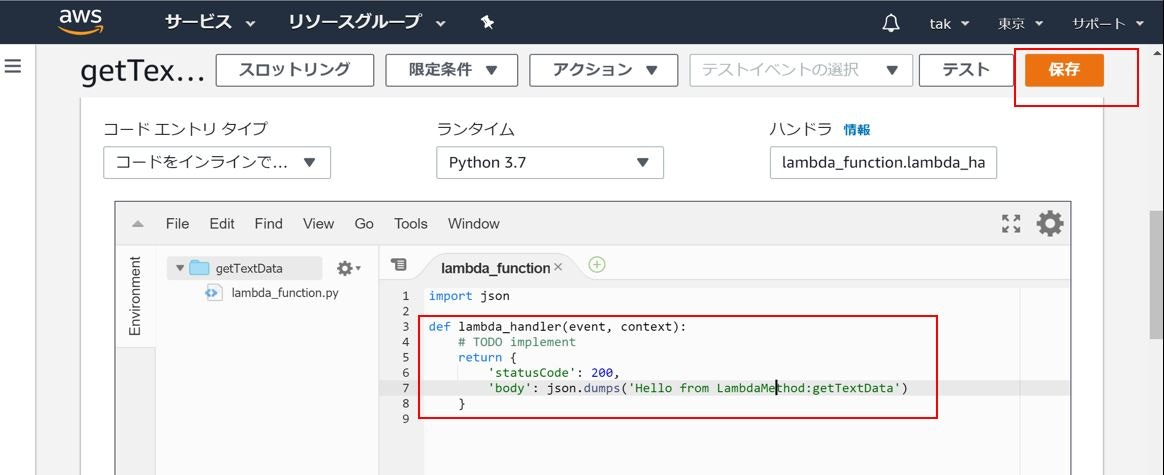Open editor preferences gear icon
Screen dimensions: 1164x475
(x=1050, y=223)
